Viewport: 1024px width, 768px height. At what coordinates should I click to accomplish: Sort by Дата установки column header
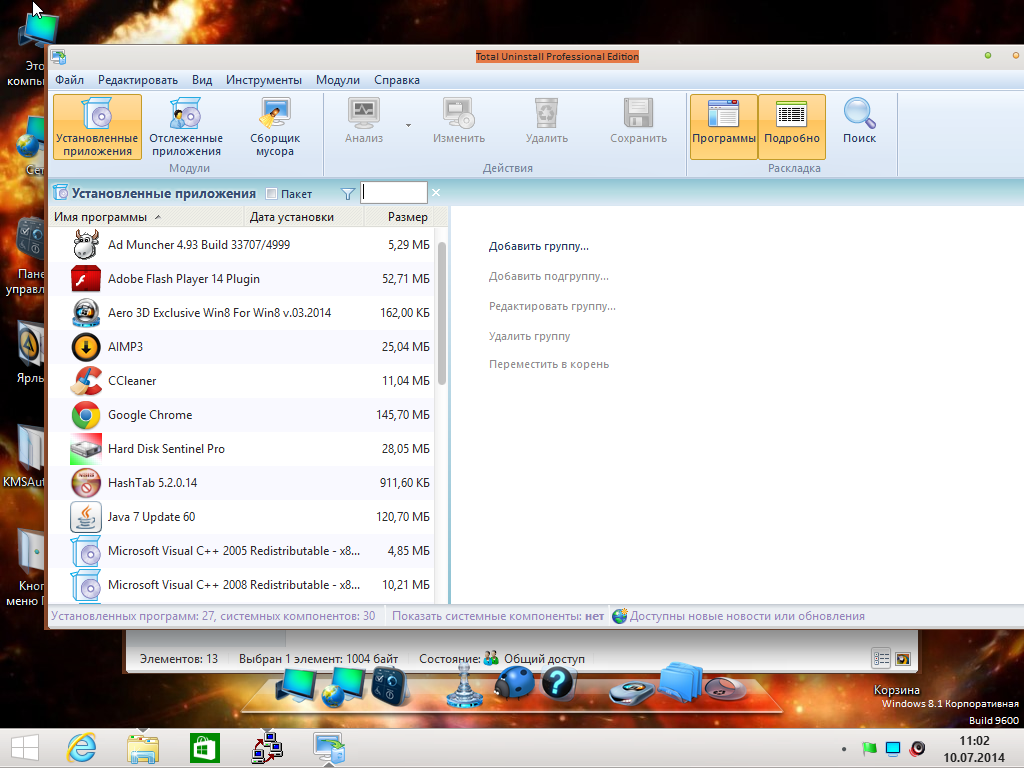(x=304, y=217)
